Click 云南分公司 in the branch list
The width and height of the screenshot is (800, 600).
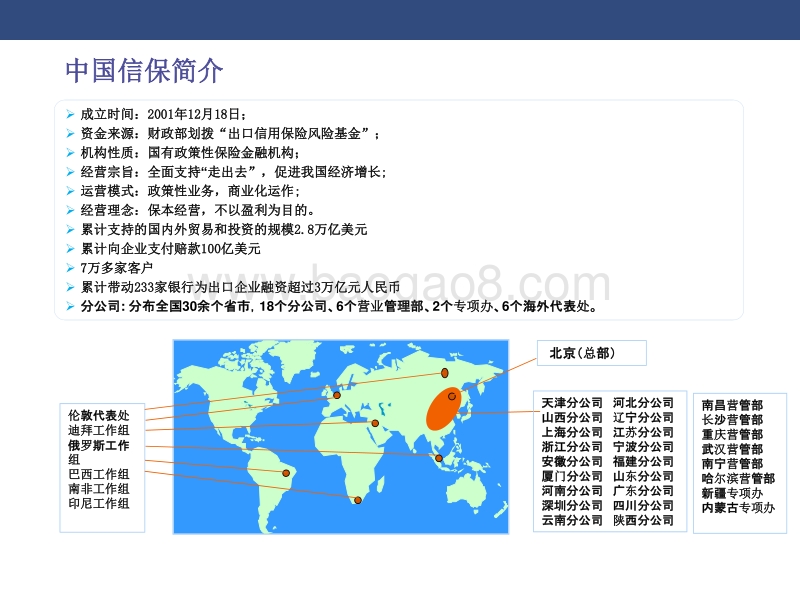click(572, 520)
